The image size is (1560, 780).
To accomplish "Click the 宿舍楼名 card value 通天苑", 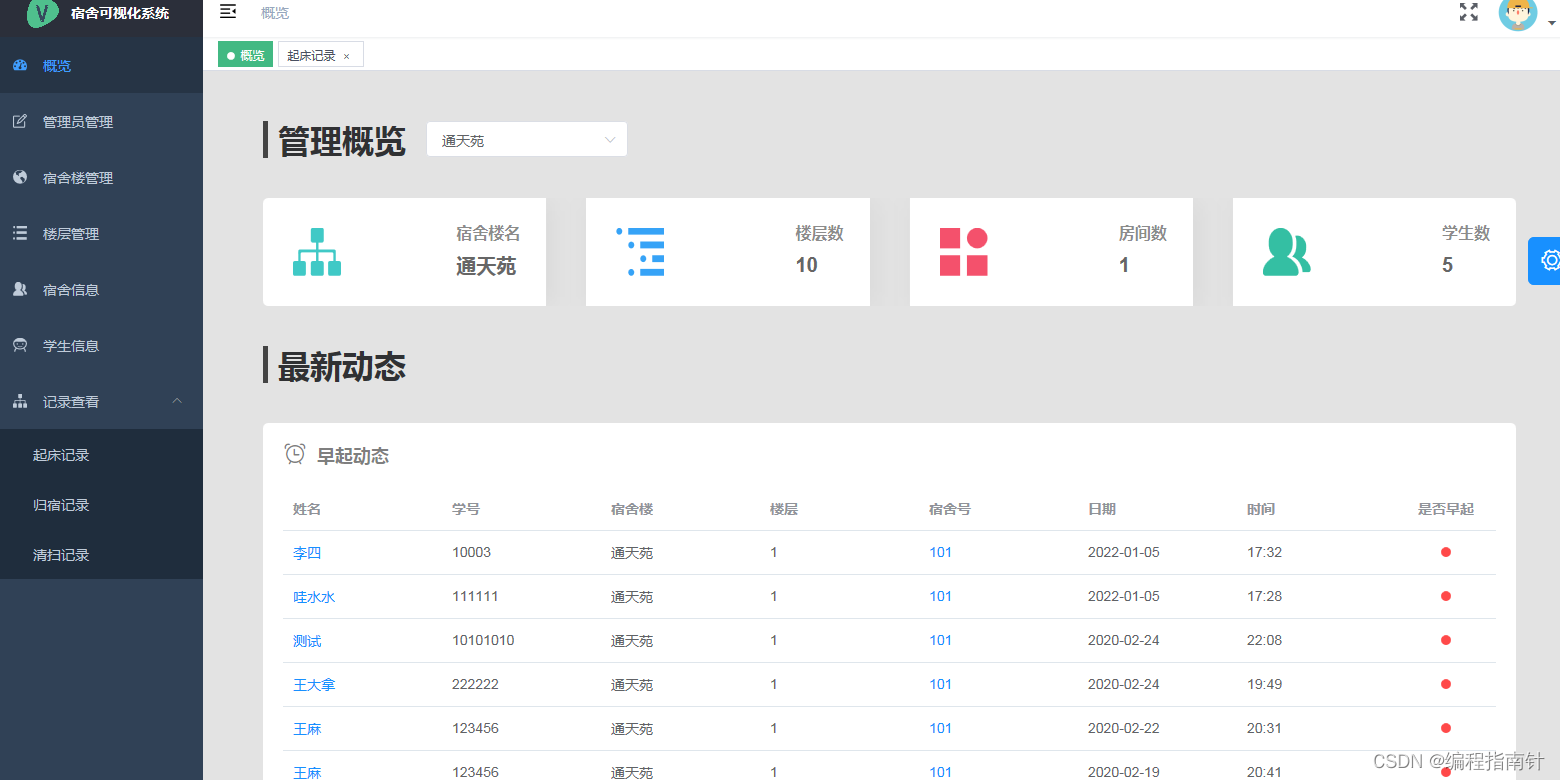I will pyautogui.click(x=486, y=266).
